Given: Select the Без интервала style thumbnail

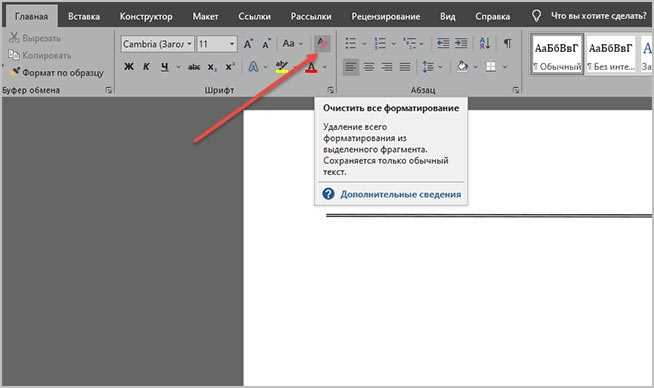Looking at the screenshot, I should (x=611, y=54).
